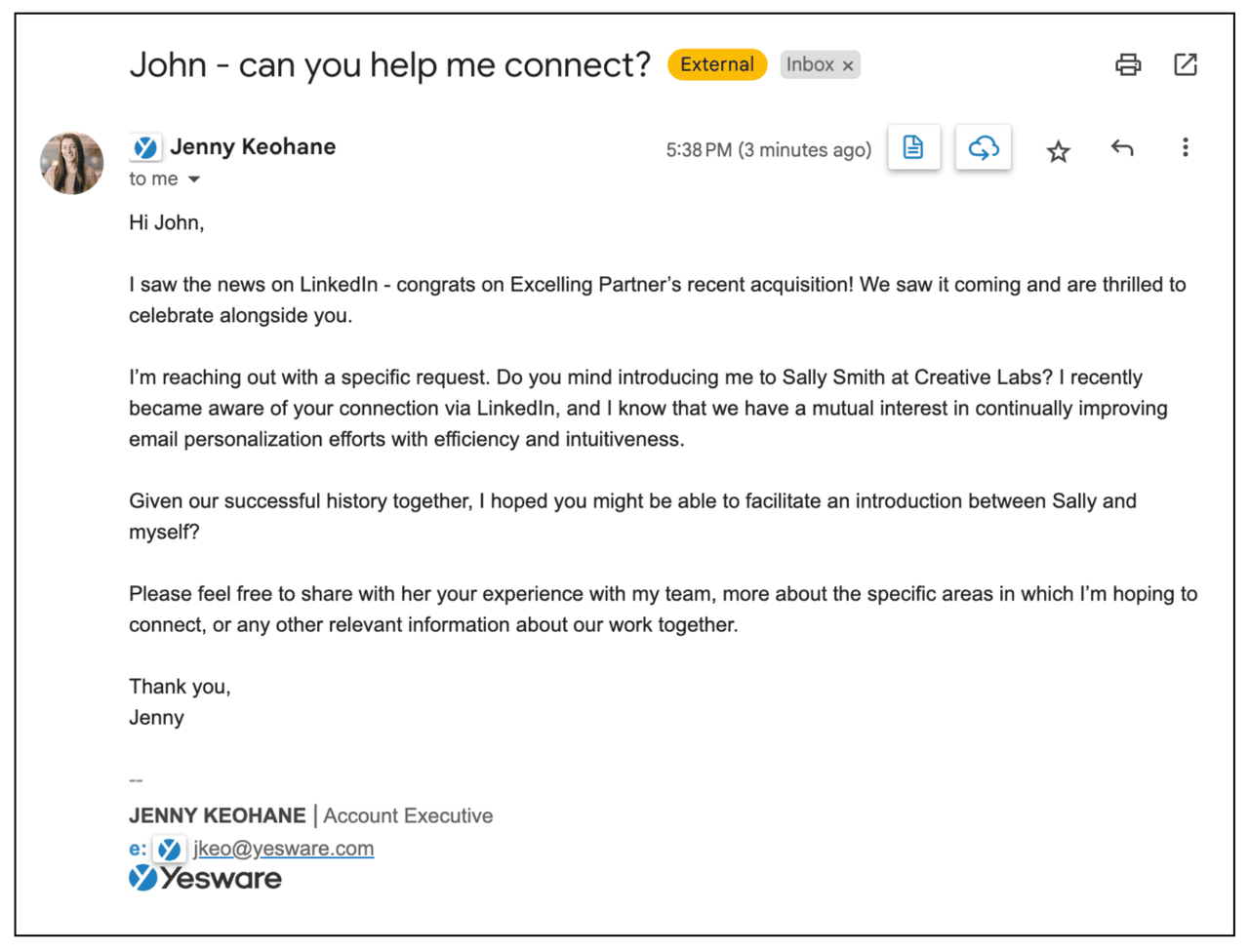Remove the Inbox label with the x
The height and width of the screenshot is (952, 1249).
[848, 65]
